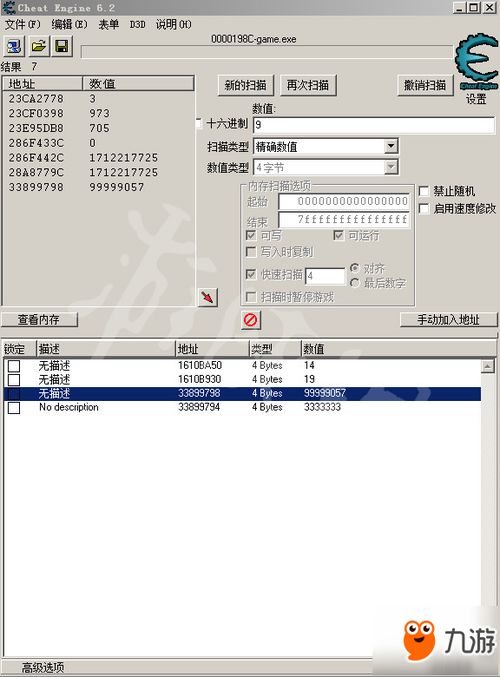This screenshot has width=500, height=677.
Task: Toggle the 启用速度修改 checkbox
Action: tap(424, 209)
